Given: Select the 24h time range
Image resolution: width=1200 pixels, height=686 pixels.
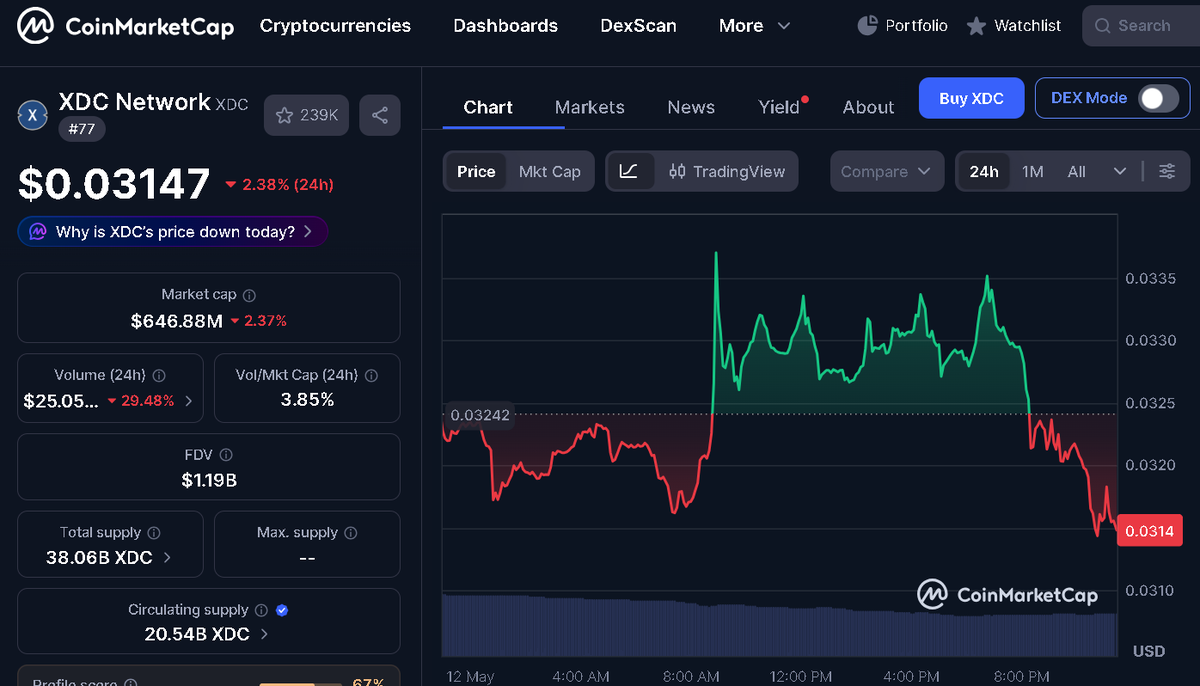Looking at the screenshot, I should [984, 171].
